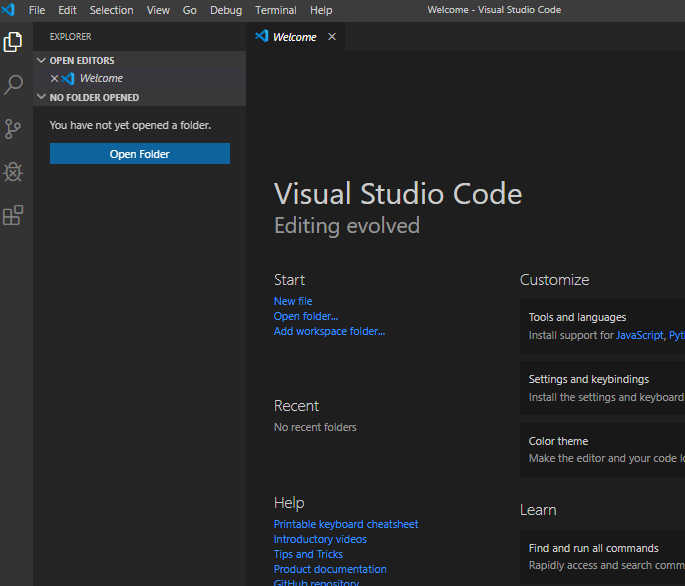Click the Open folder... link
This screenshot has width=685, height=586.
click(306, 316)
